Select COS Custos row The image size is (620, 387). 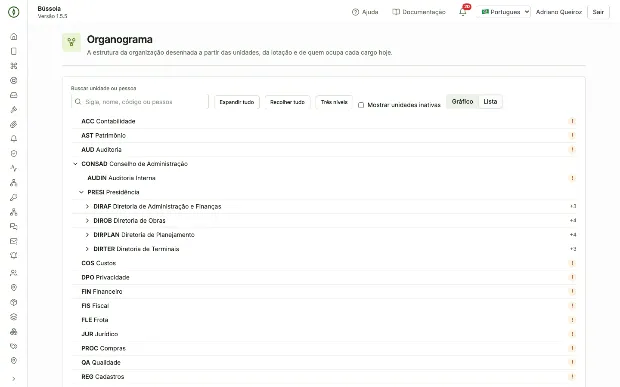[x=323, y=263]
